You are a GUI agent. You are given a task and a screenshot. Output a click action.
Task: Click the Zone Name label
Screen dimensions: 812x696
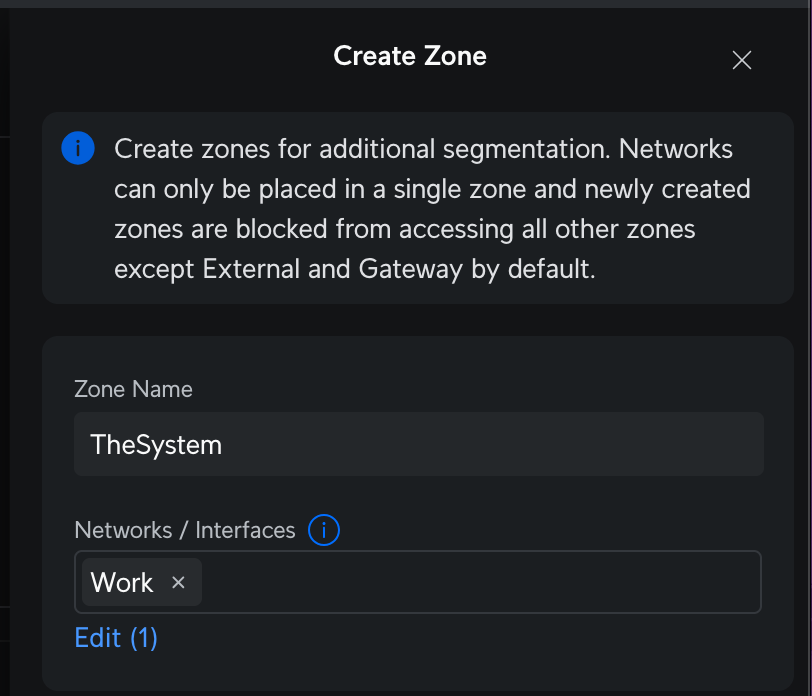point(133,389)
